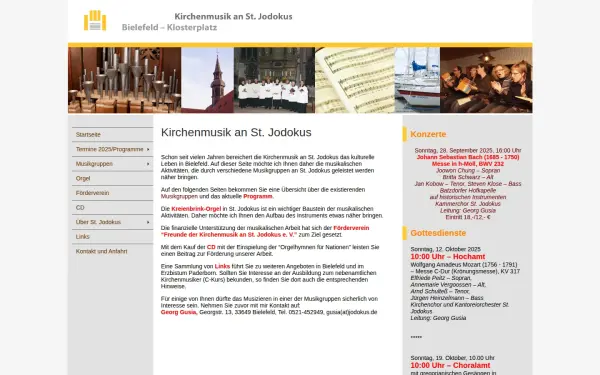The image size is (600, 375).
Task: Click the red CD link in paragraph
Action: tap(211, 247)
